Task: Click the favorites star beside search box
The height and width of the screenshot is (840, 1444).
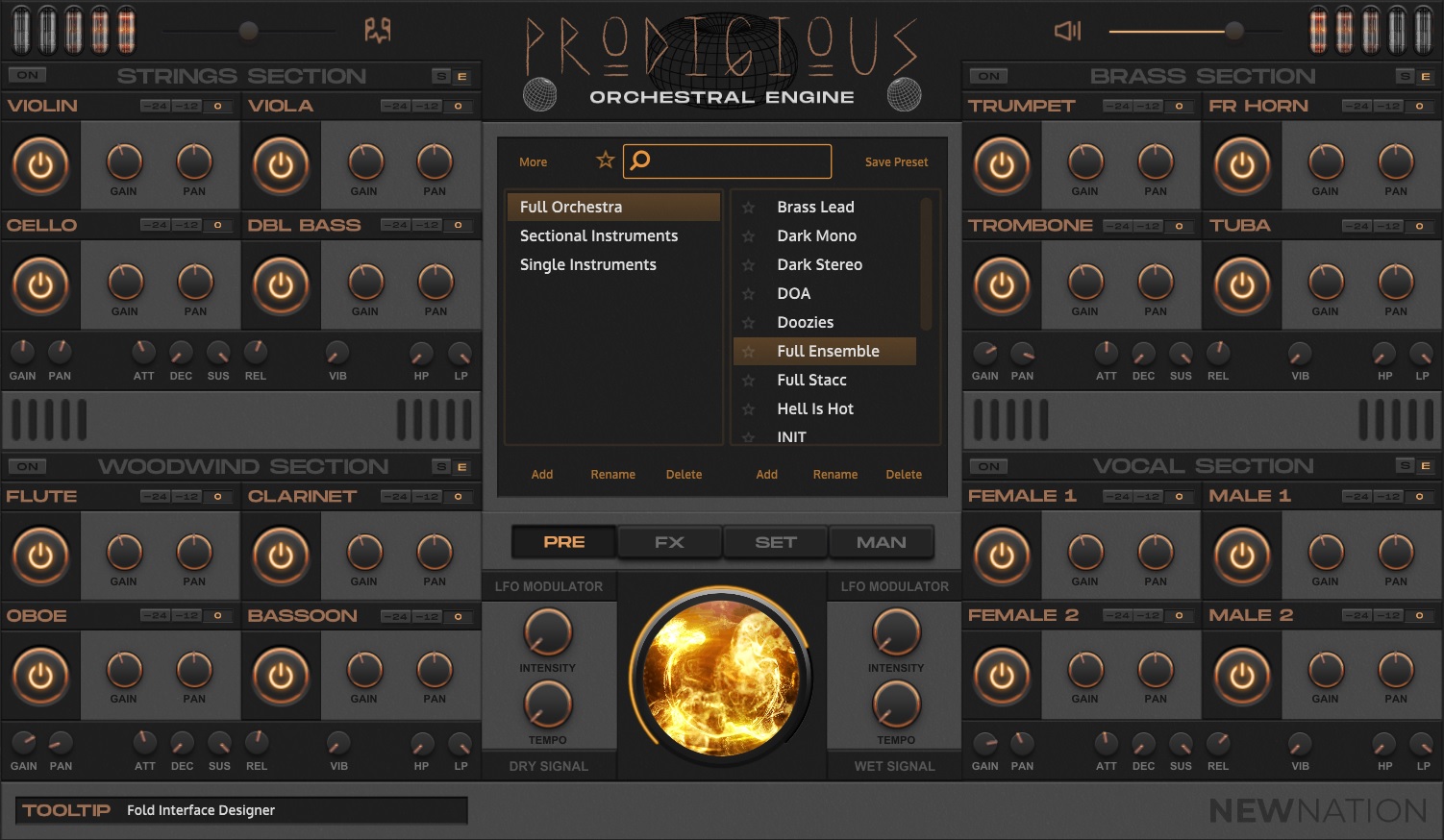Action: click(605, 161)
